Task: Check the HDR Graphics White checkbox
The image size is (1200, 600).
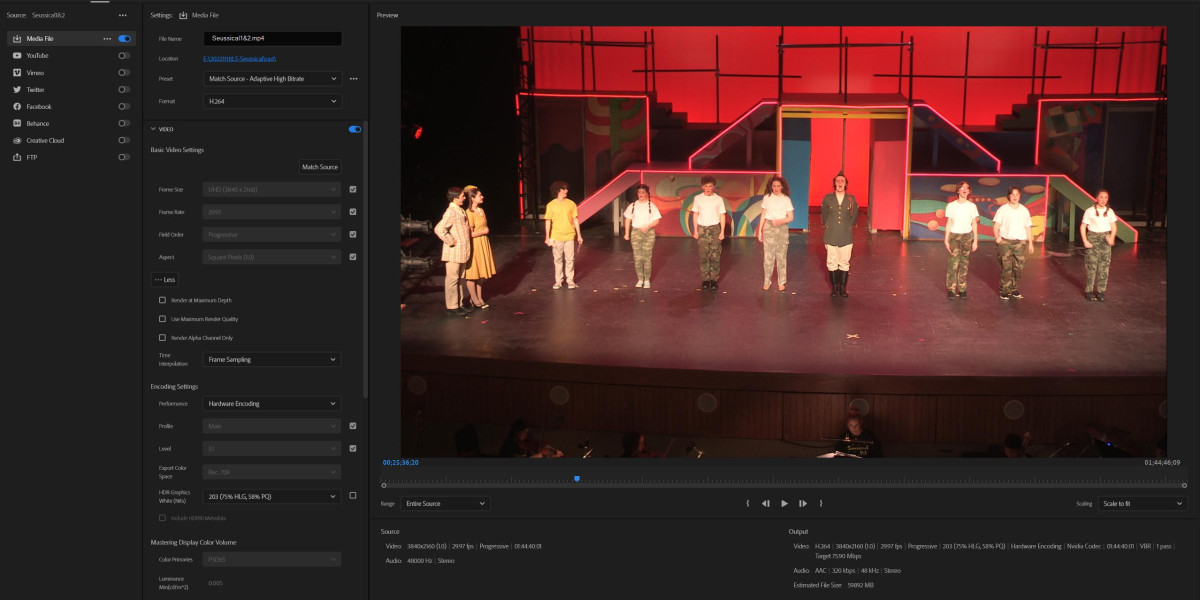Action: click(353, 496)
